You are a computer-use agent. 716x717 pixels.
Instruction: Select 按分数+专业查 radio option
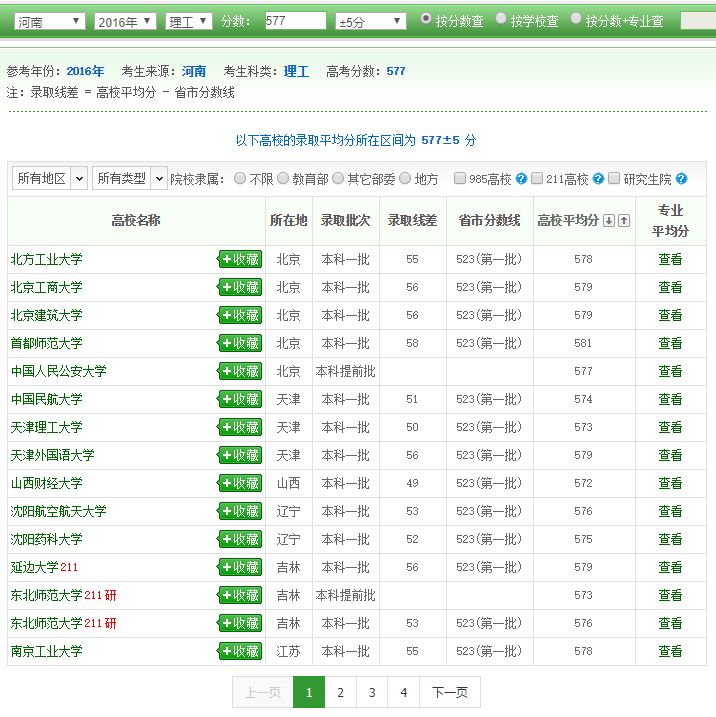[x=576, y=18]
